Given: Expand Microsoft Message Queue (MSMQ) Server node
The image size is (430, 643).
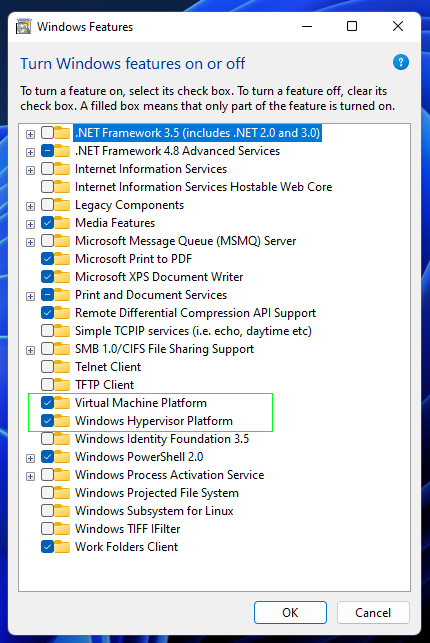Looking at the screenshot, I should point(30,242).
